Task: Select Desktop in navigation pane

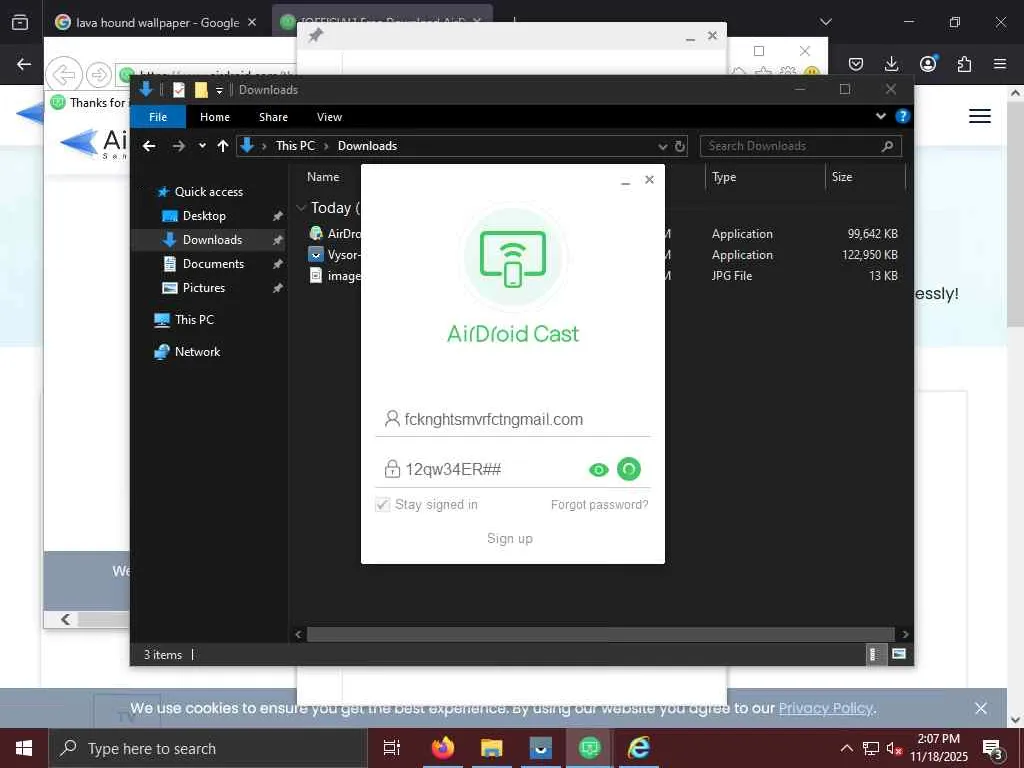Action: point(204,216)
